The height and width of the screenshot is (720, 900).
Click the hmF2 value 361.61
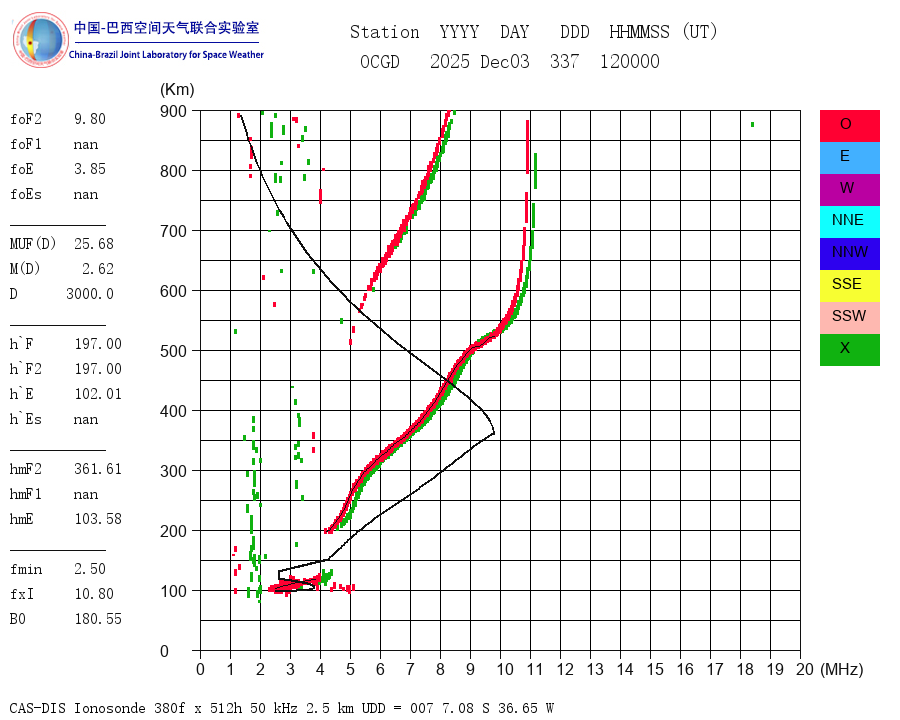pos(98,469)
